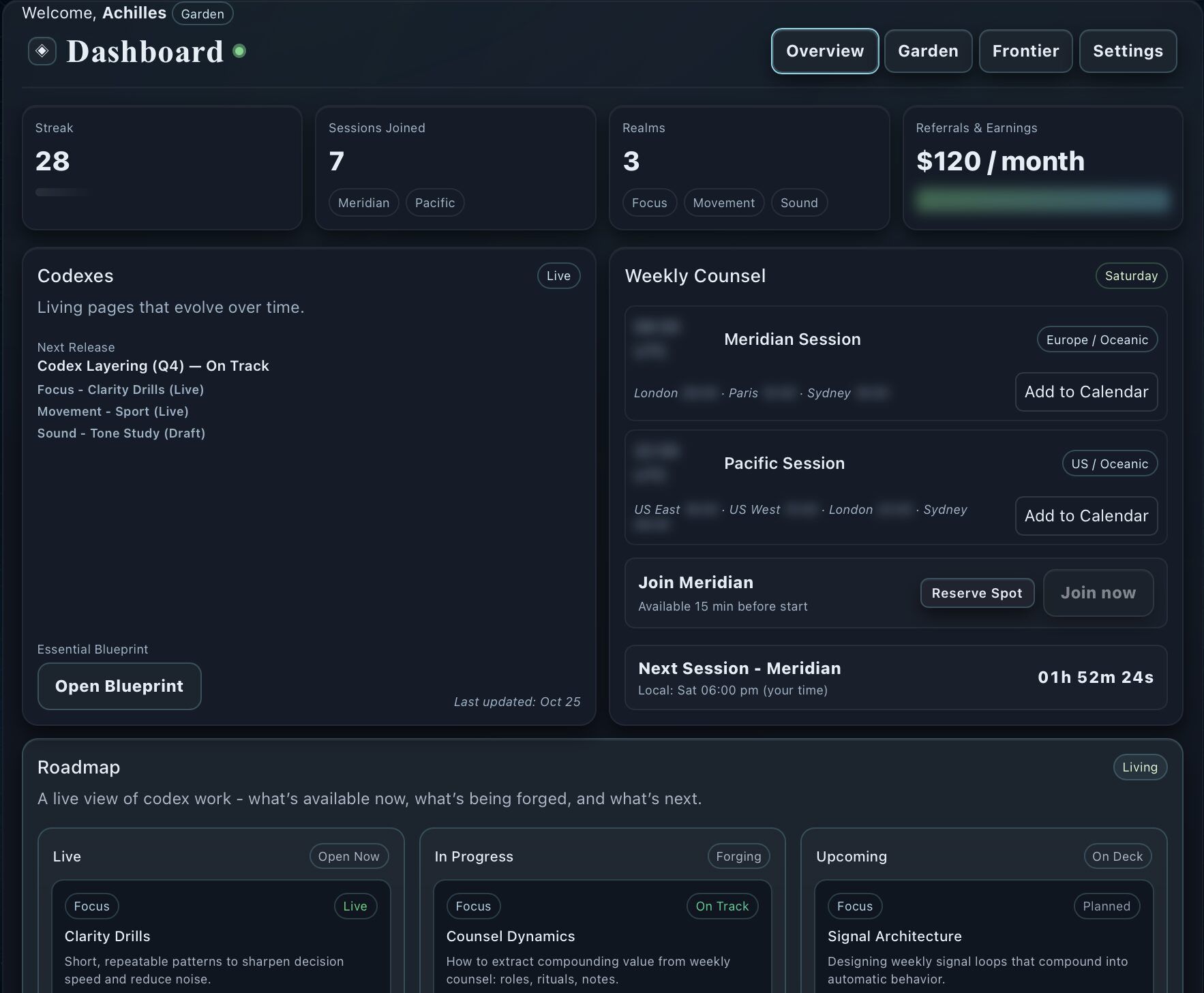Select the Meridian chip under Sessions Joined

click(x=363, y=203)
